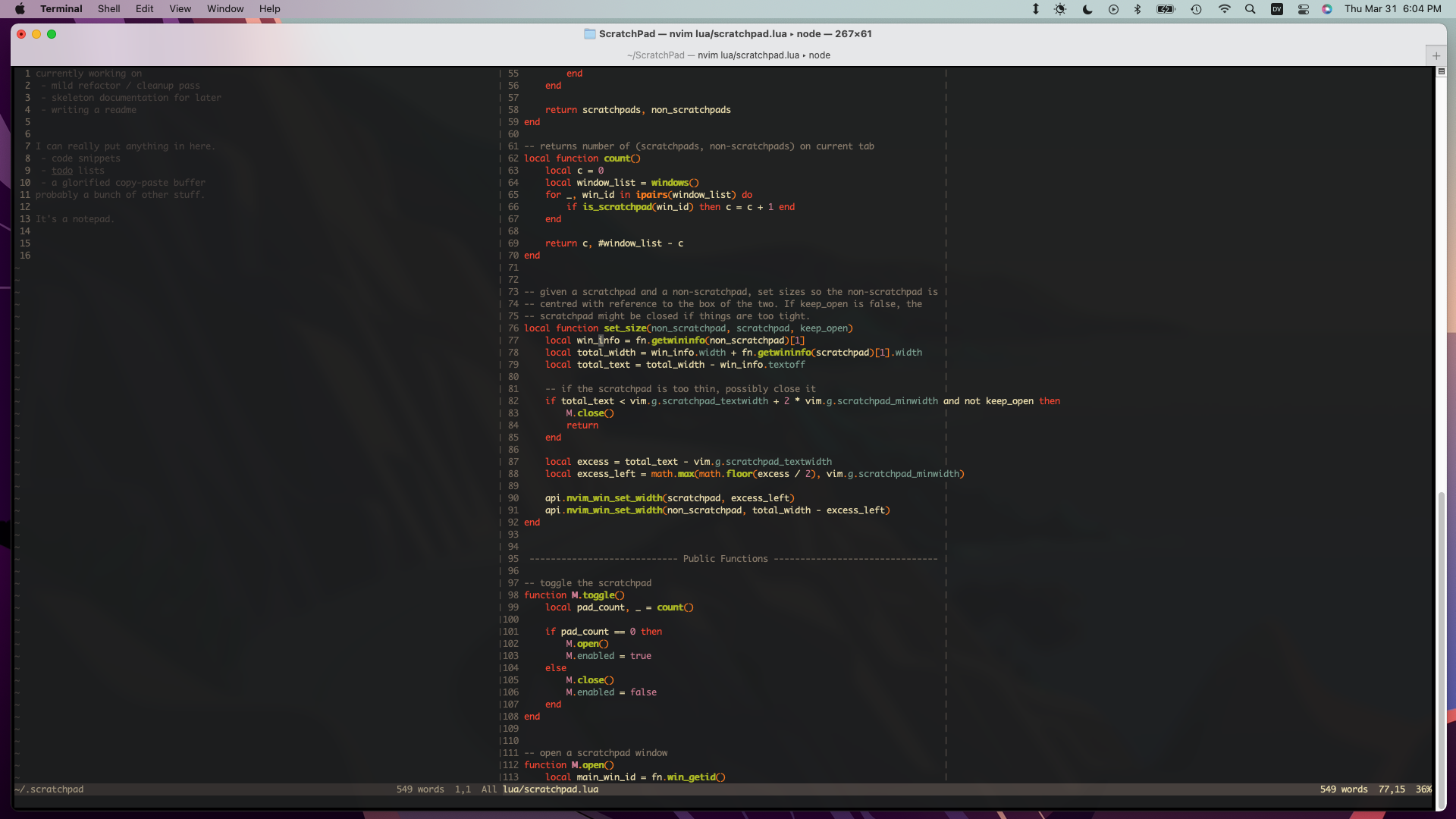Image resolution: width=1456 pixels, height=819 pixels.
Task: Open the Terminal application menu
Action: [61, 9]
